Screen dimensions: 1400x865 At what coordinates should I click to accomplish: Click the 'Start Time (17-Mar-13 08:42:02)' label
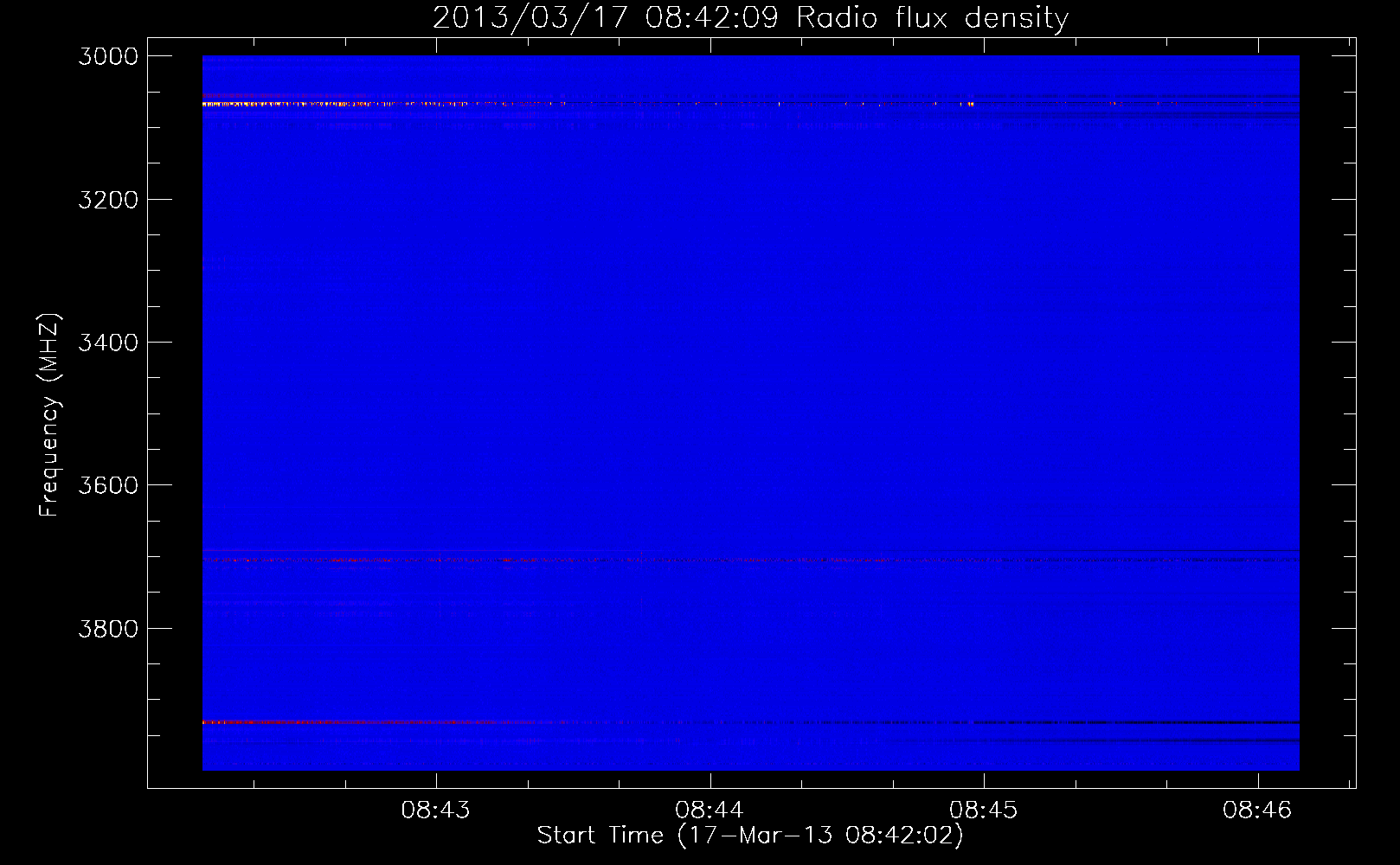click(750, 836)
